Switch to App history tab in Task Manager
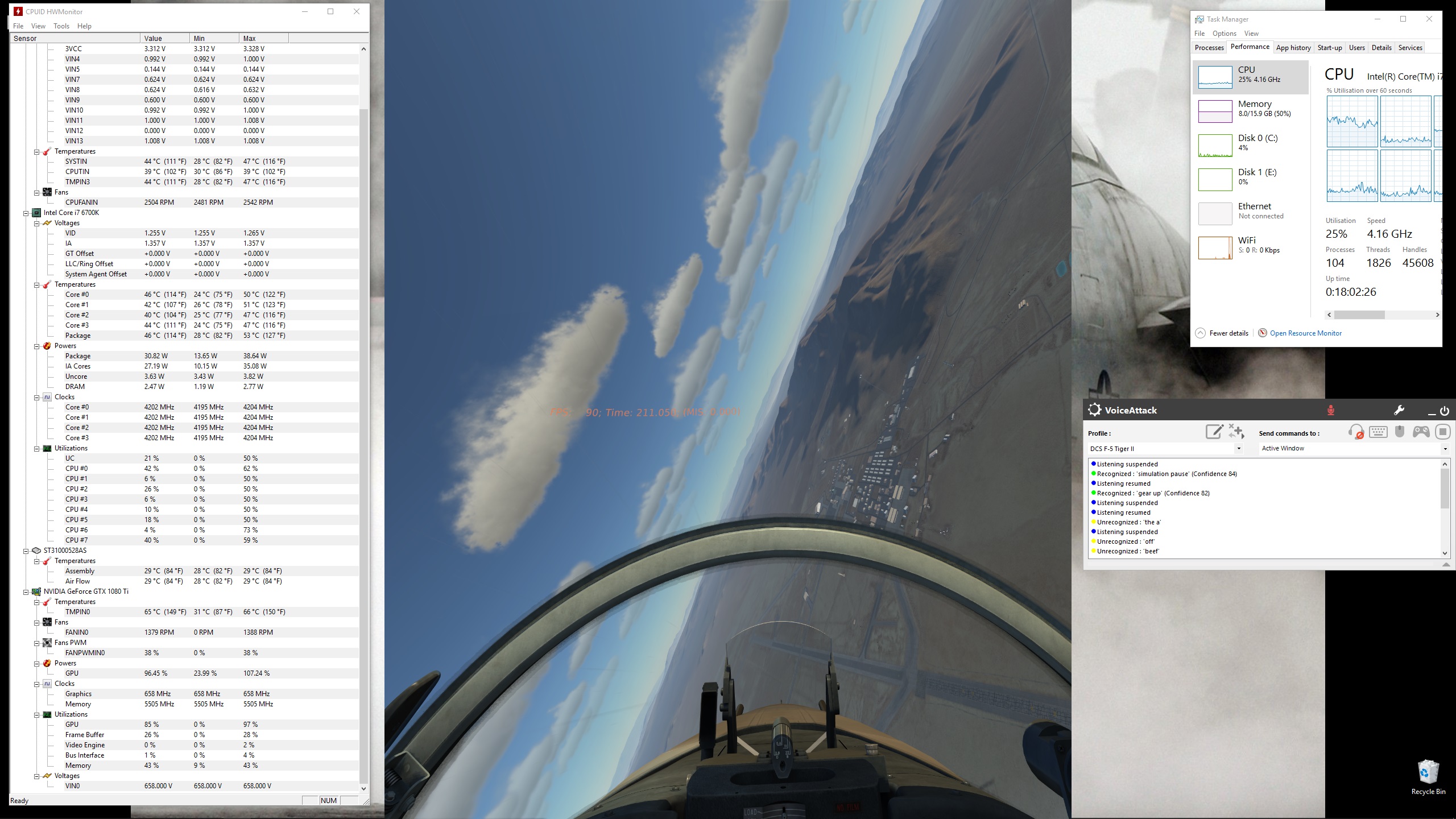This screenshot has height=819, width=1456. [1293, 48]
